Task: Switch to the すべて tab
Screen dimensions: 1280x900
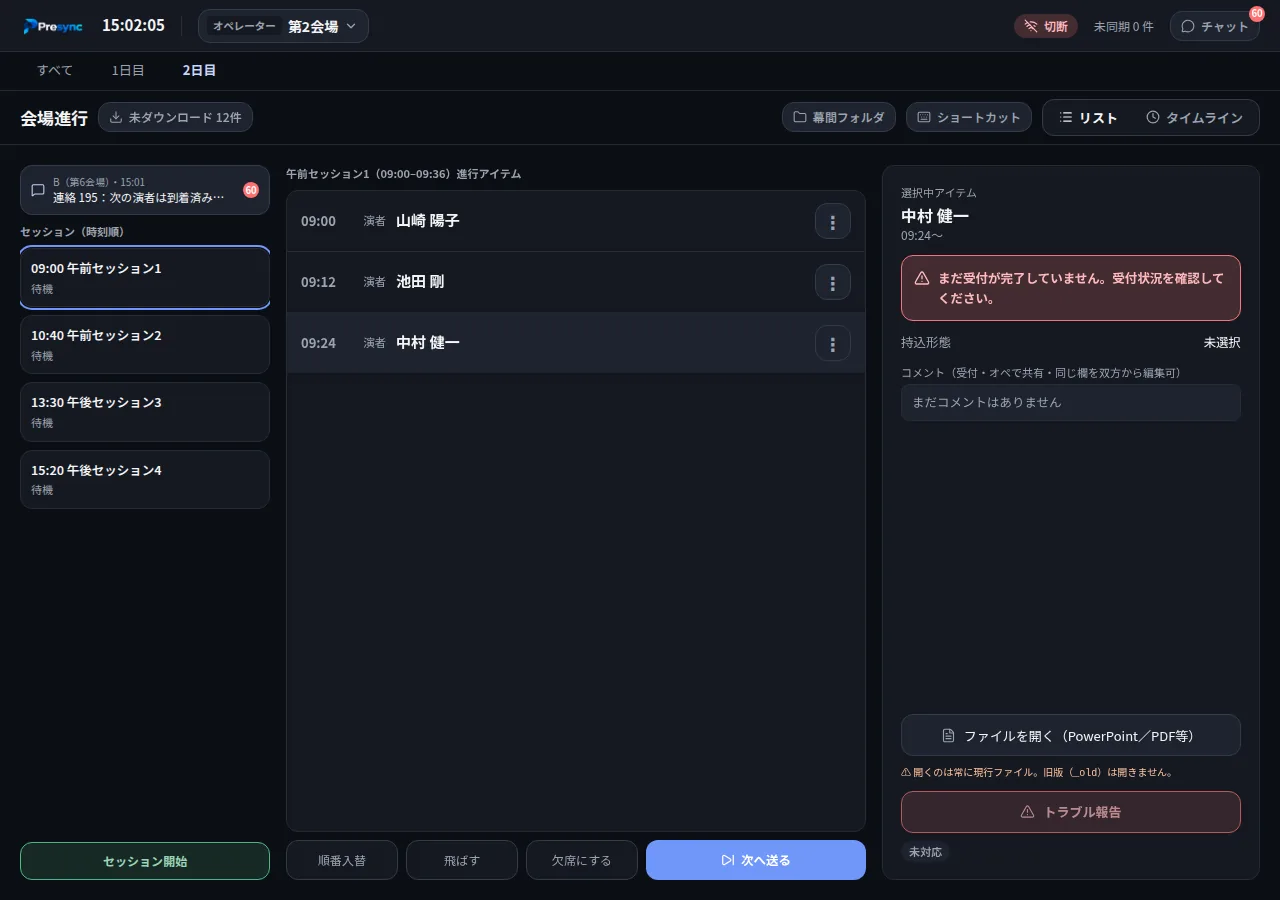Action: coord(55,70)
